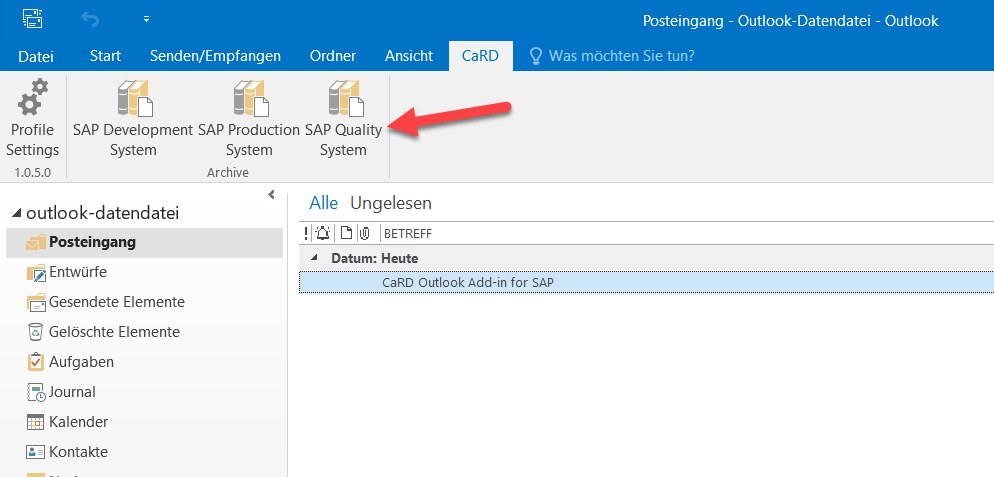Open the Datei tab
This screenshot has height=477, width=994.
36,56
